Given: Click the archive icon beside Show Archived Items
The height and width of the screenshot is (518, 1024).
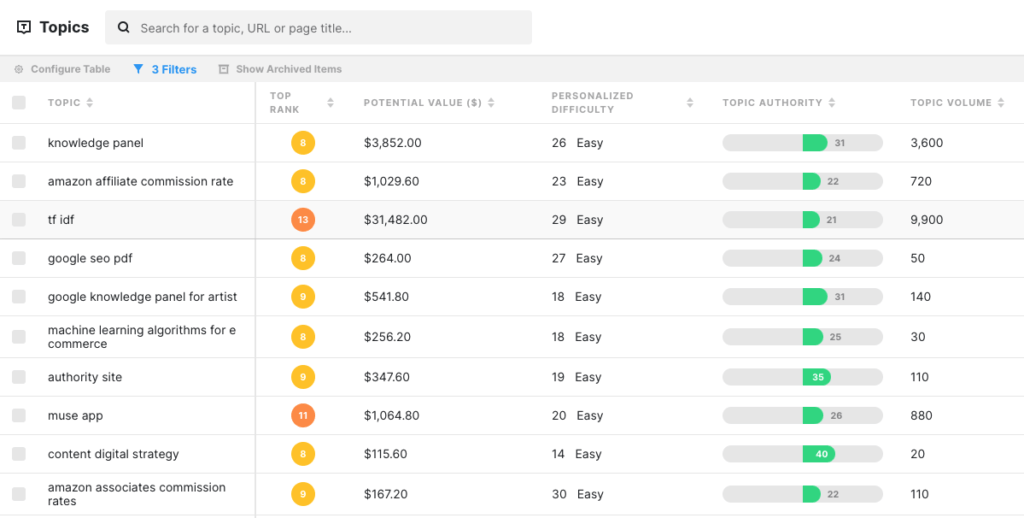Looking at the screenshot, I should click(x=224, y=70).
